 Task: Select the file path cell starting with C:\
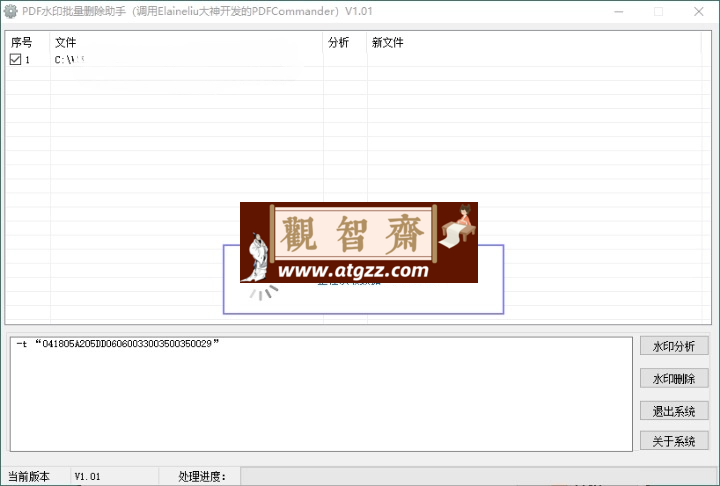click(x=186, y=60)
